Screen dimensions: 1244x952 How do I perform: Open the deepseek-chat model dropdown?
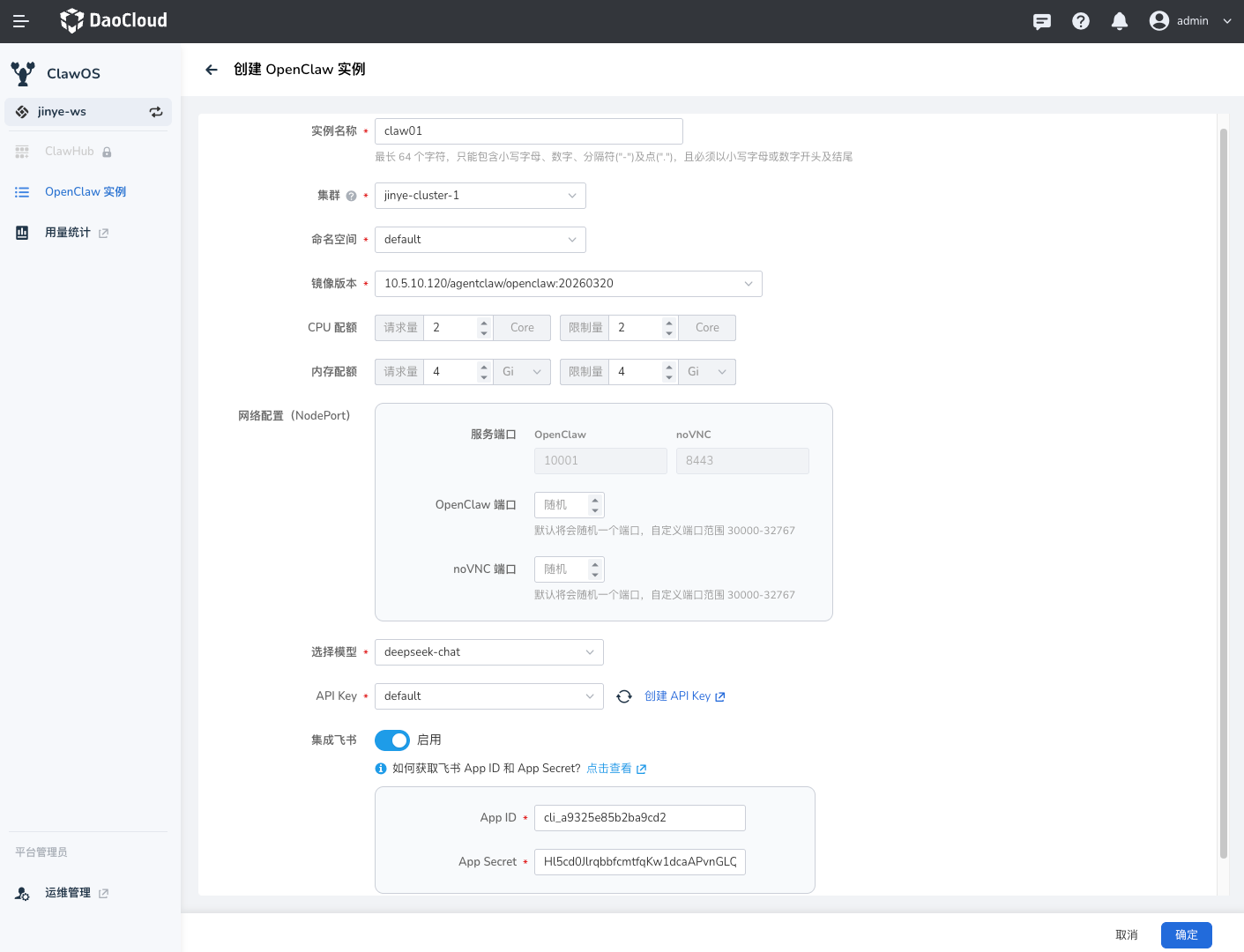(x=488, y=652)
